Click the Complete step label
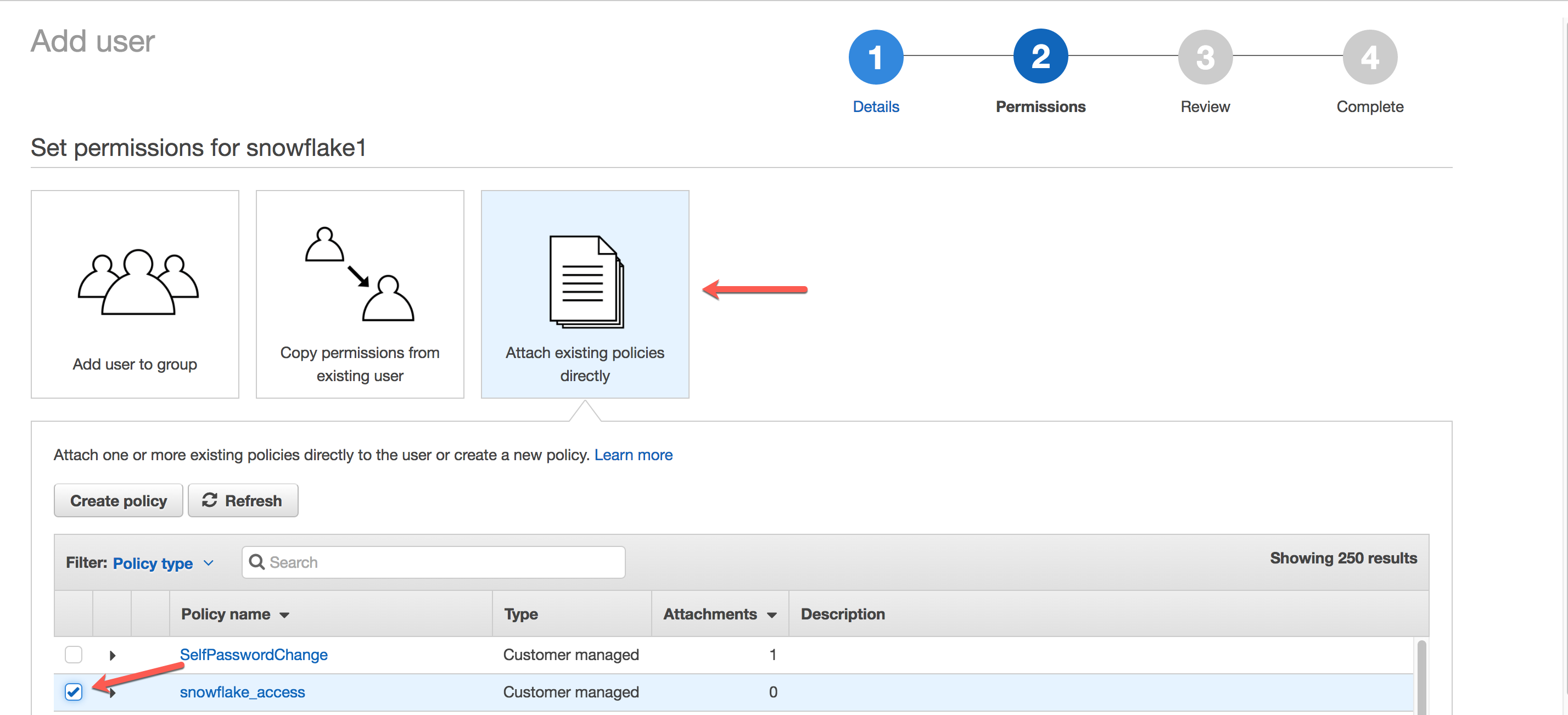1568x715 pixels. [1370, 107]
